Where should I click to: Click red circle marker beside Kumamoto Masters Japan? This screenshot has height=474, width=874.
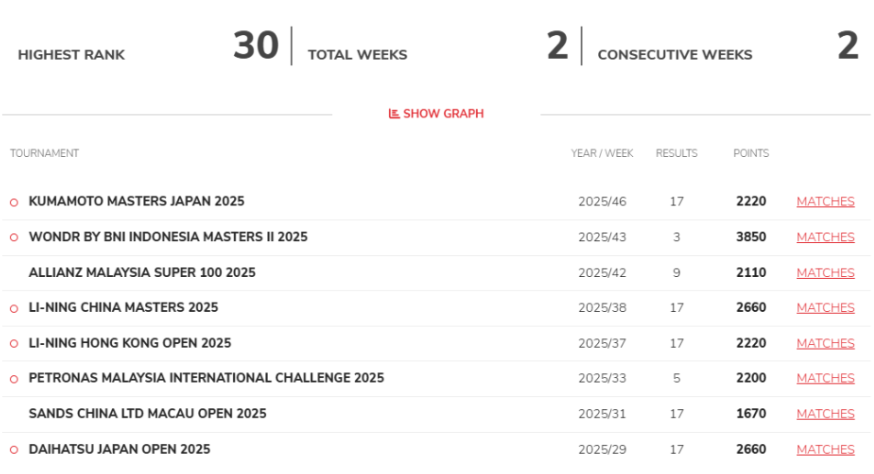pos(14,202)
